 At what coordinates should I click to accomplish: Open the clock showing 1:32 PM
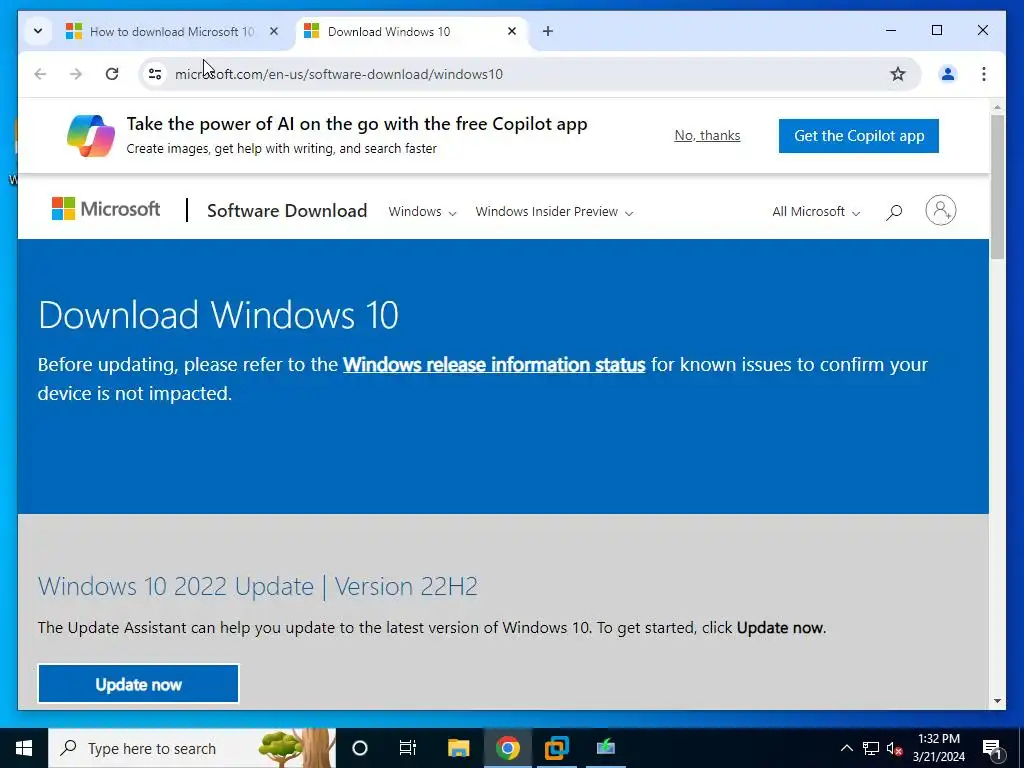[x=938, y=748]
